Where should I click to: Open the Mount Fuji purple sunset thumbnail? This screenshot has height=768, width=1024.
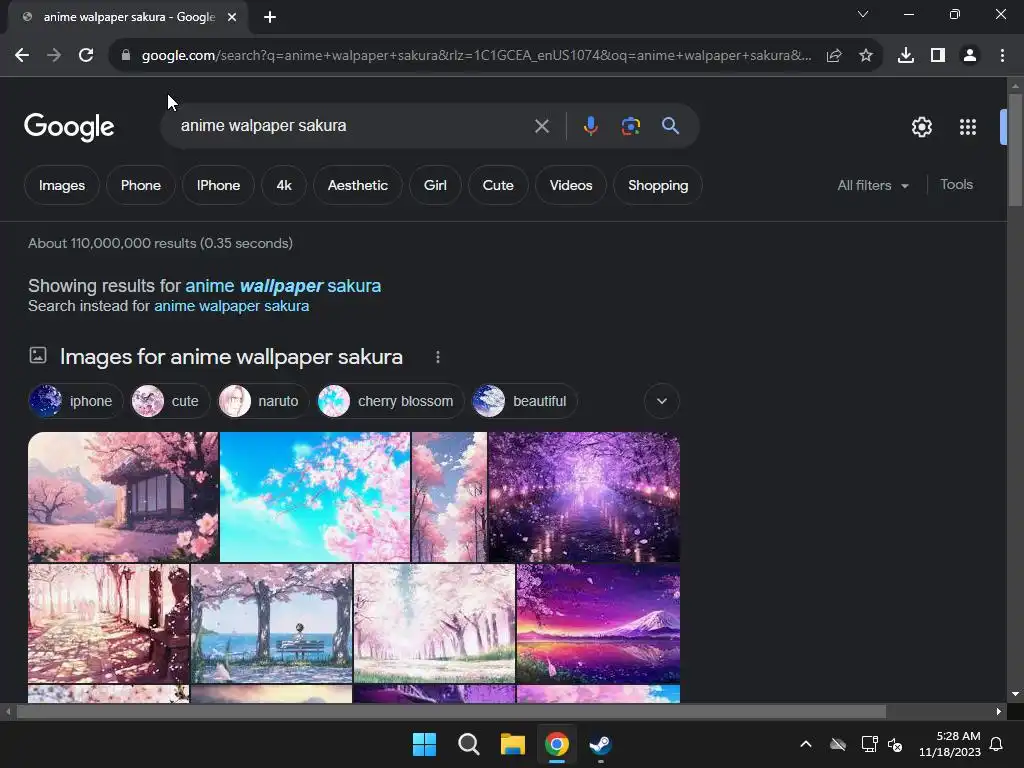[598, 624]
